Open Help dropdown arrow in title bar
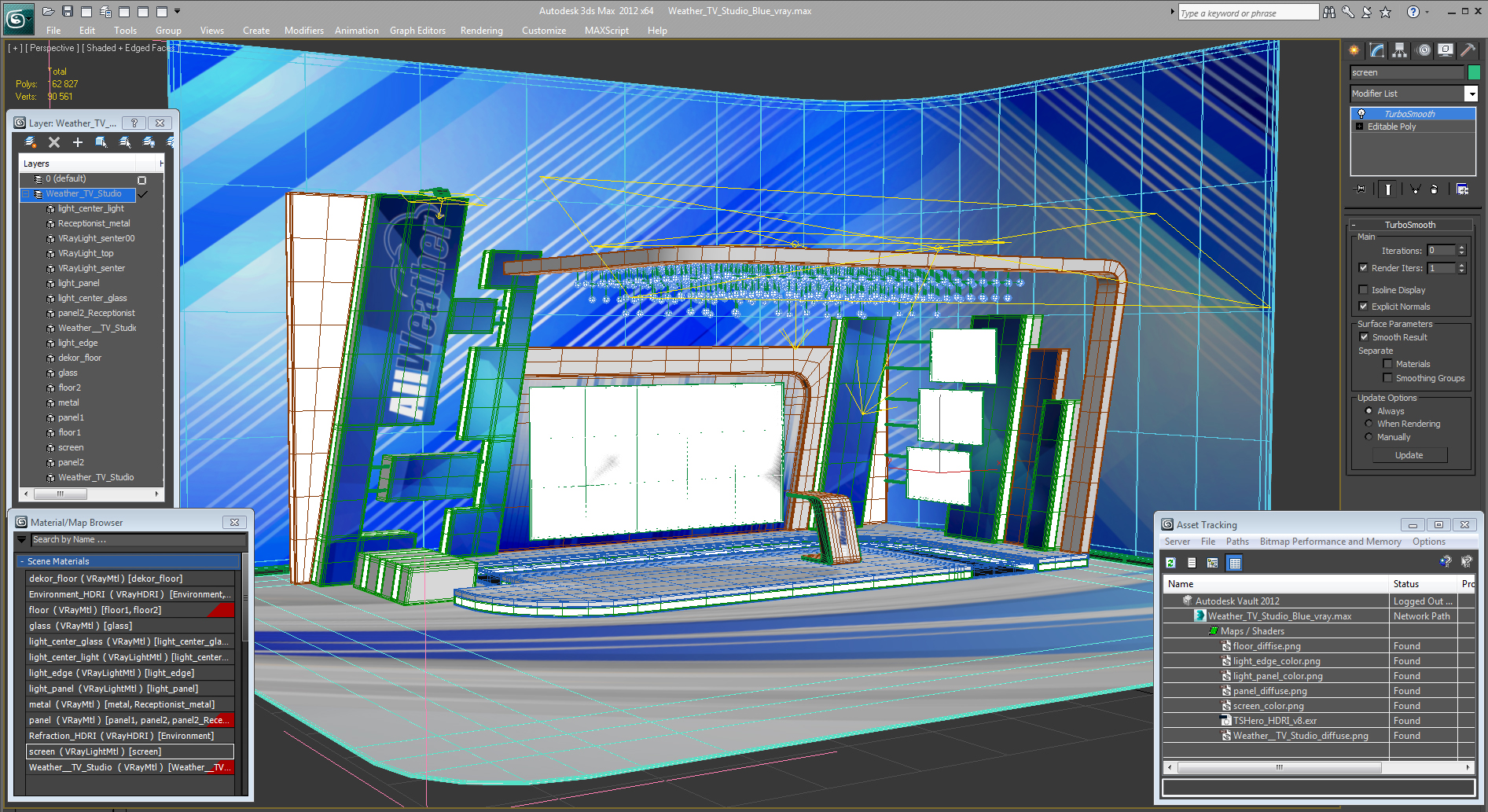The image size is (1488, 812). pos(1427,12)
